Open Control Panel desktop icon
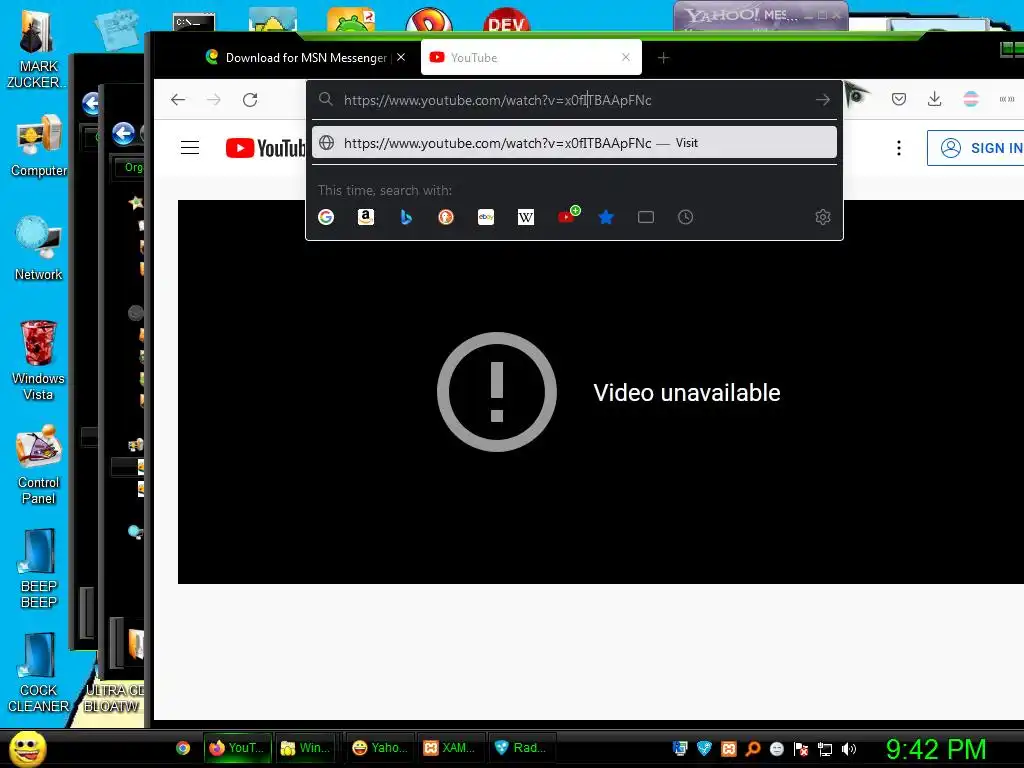This screenshot has height=768, width=1024. point(38,465)
